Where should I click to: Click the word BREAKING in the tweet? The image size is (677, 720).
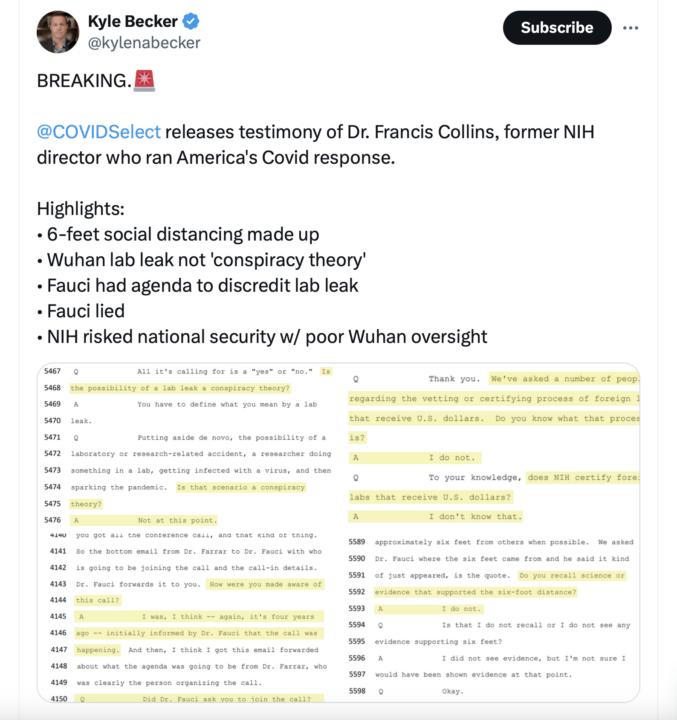tap(82, 82)
